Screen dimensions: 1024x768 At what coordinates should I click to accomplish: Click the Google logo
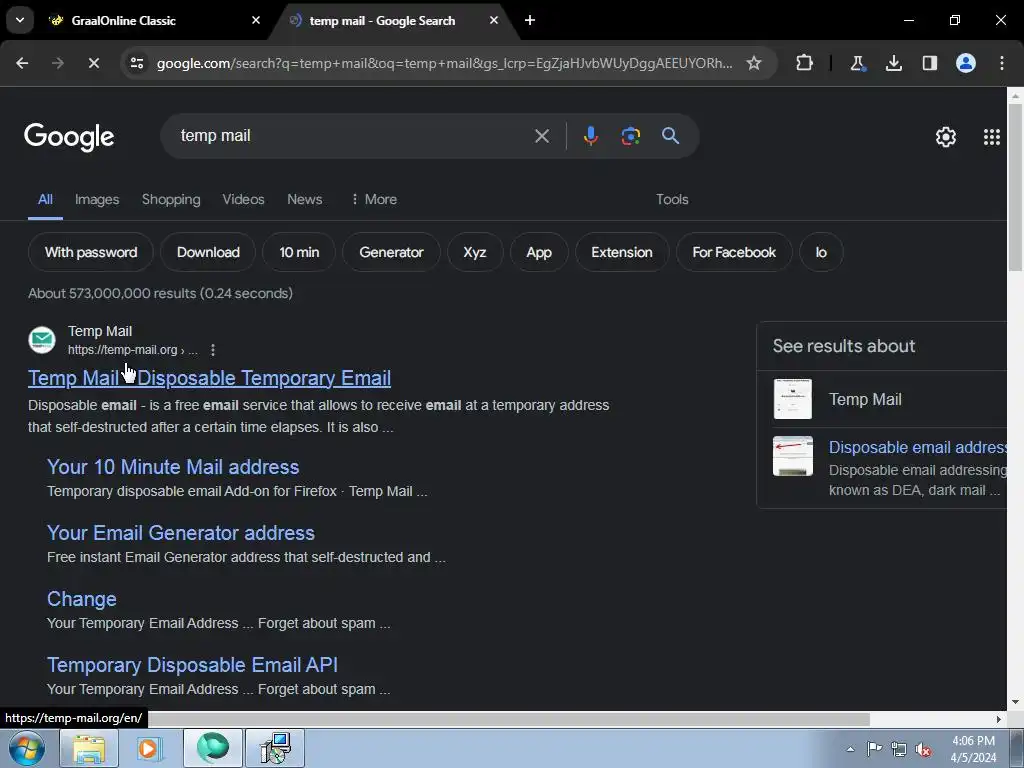69,136
